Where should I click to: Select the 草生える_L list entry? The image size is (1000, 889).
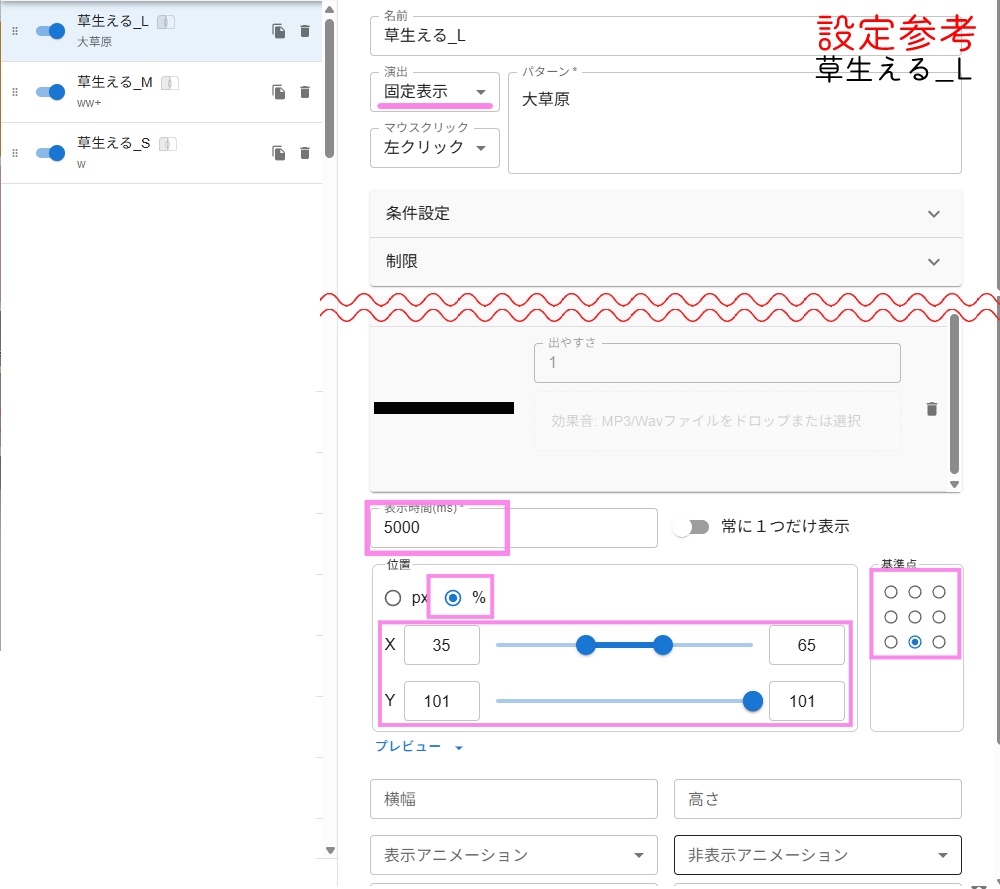pos(161,31)
